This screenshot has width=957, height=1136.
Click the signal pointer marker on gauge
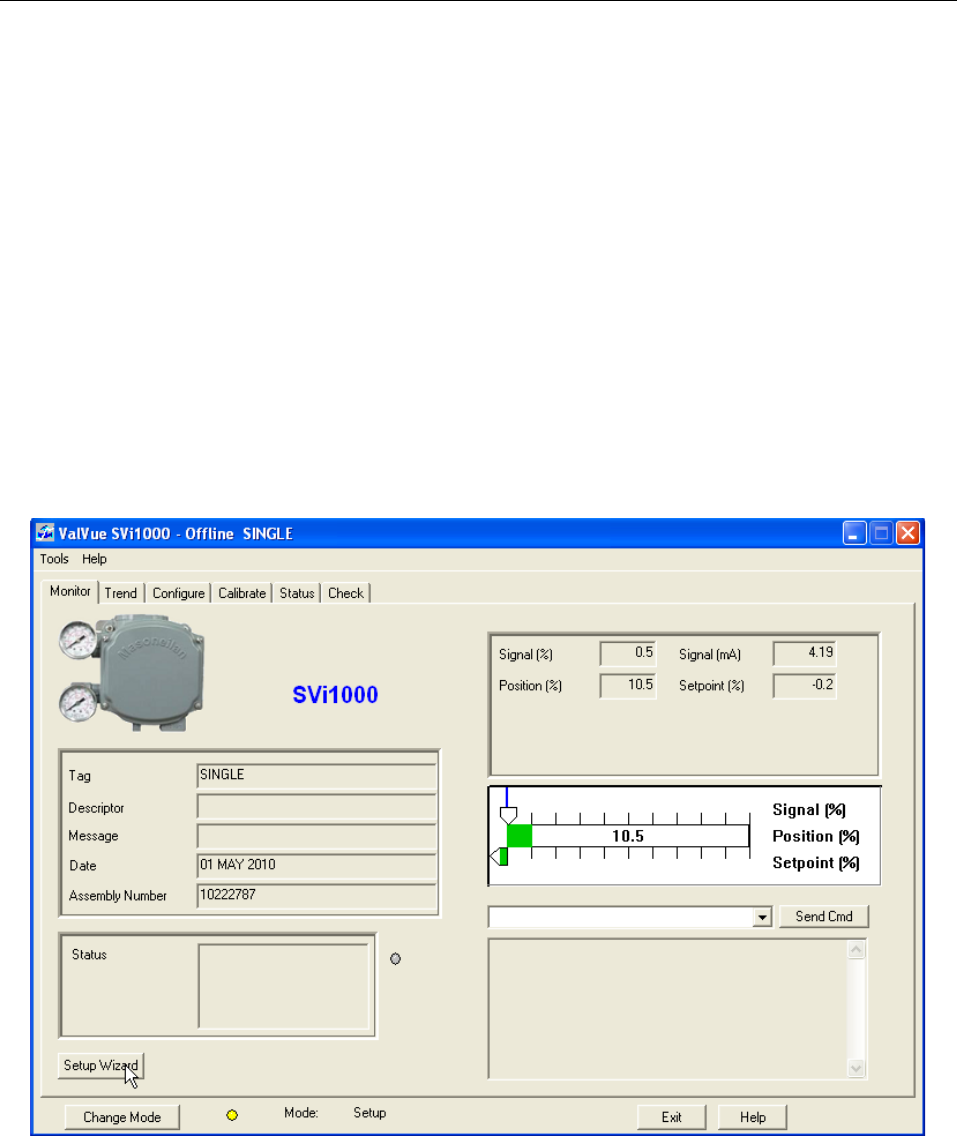[x=508, y=814]
